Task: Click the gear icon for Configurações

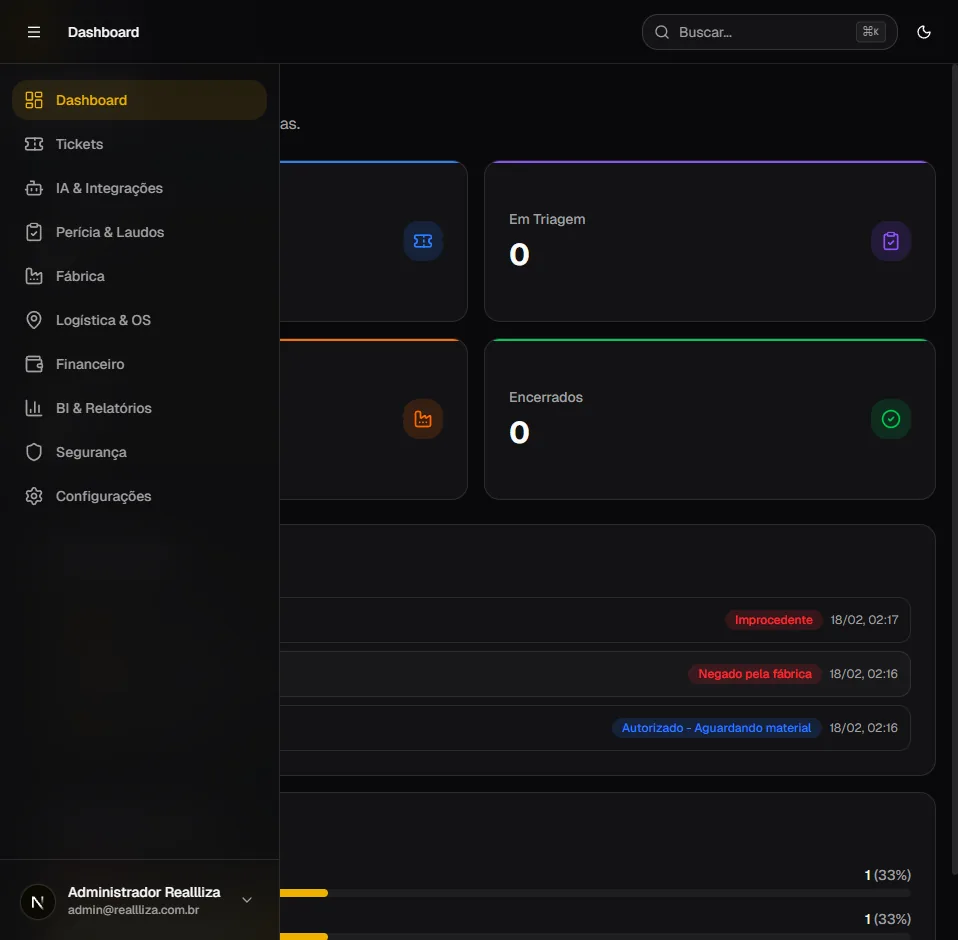Action: point(34,496)
